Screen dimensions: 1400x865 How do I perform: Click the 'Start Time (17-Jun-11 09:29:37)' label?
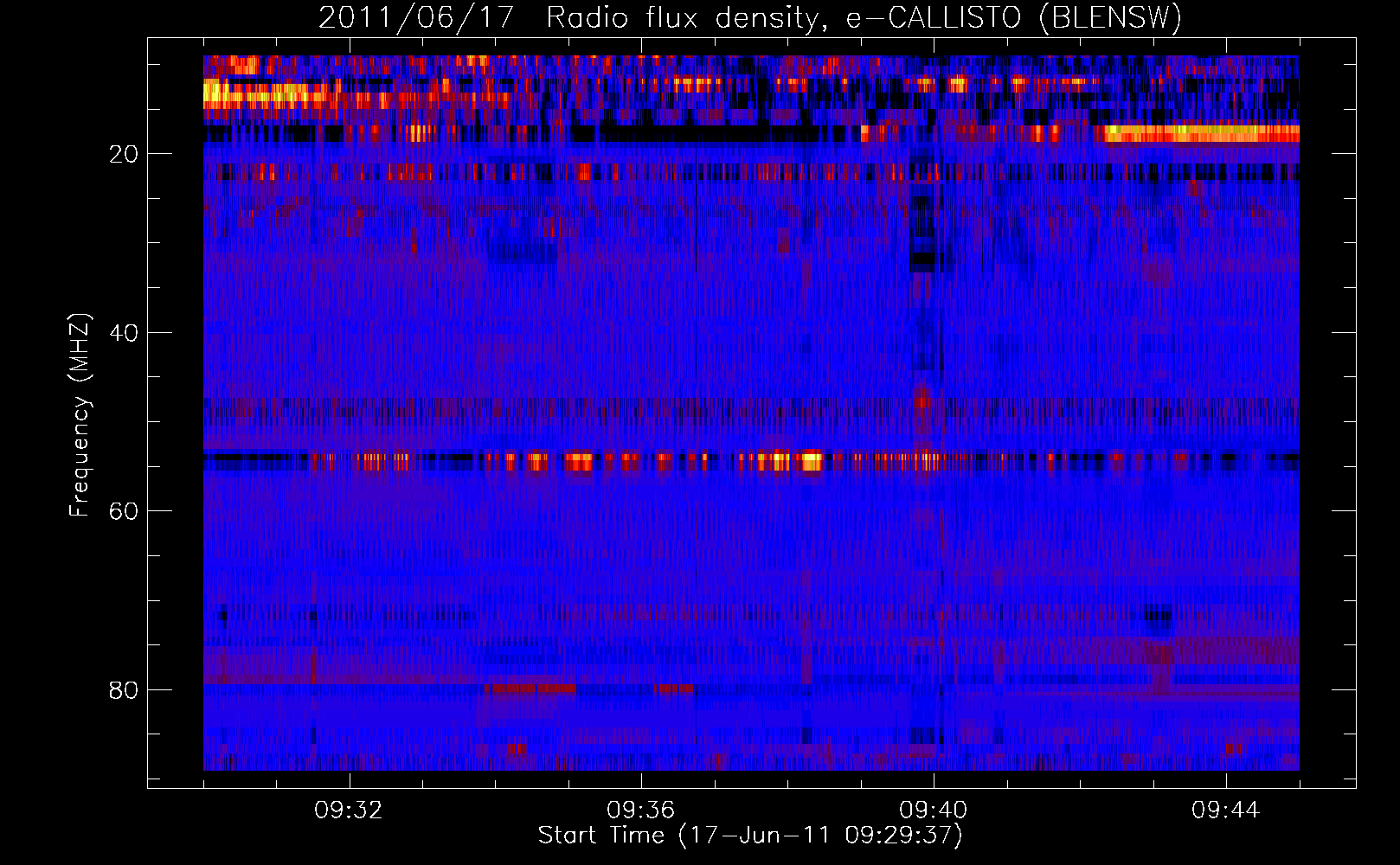750,836
